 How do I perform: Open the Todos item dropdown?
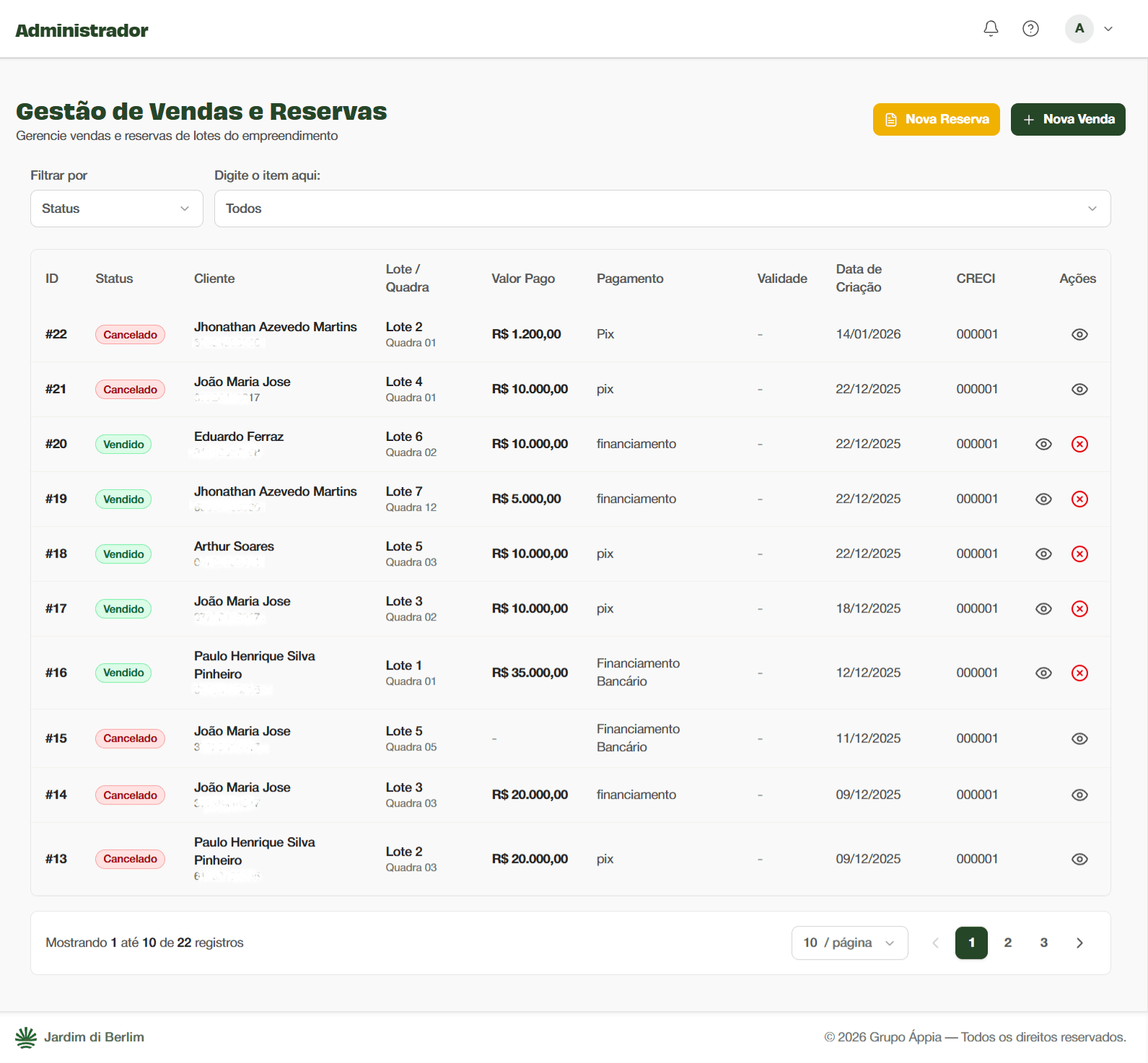point(662,209)
